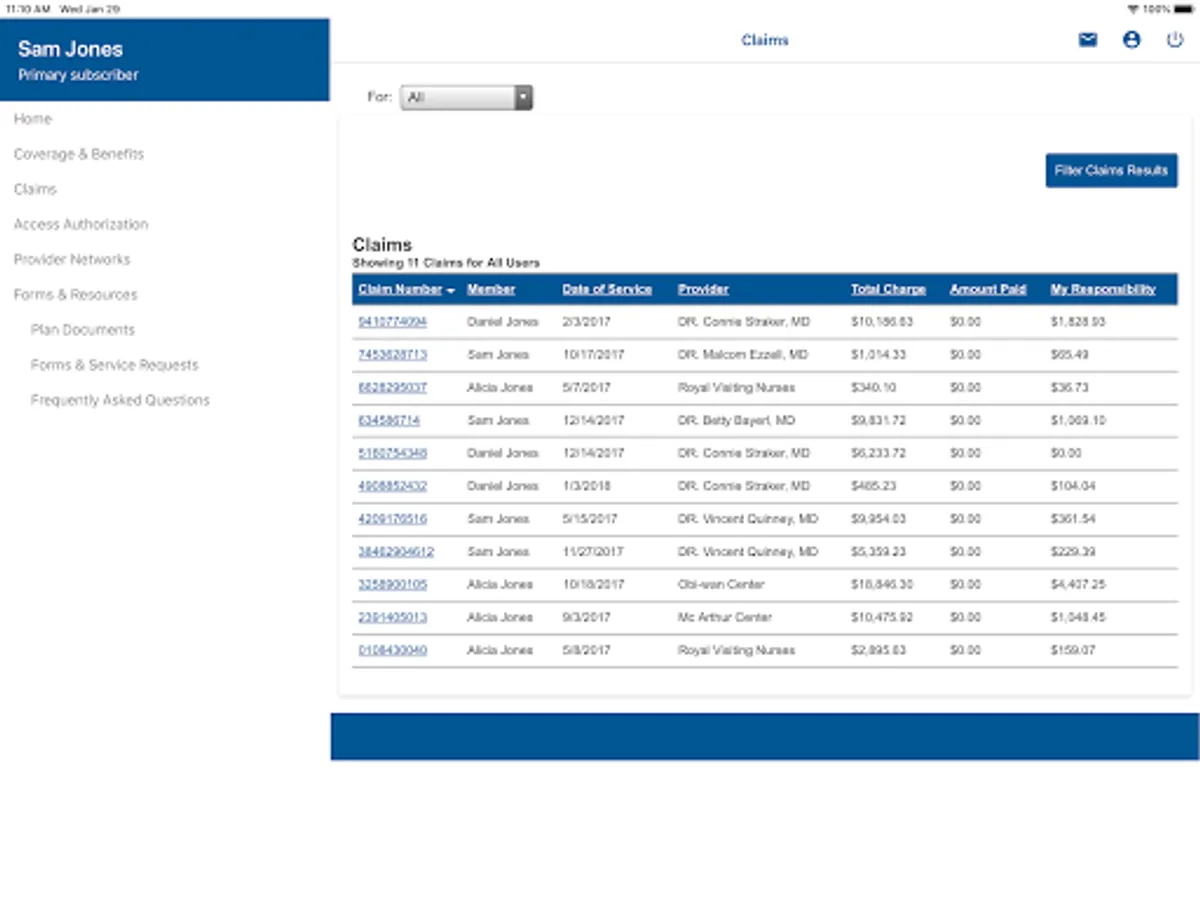Sort by Amount Paid column header
1200x900 pixels.
(x=988, y=289)
